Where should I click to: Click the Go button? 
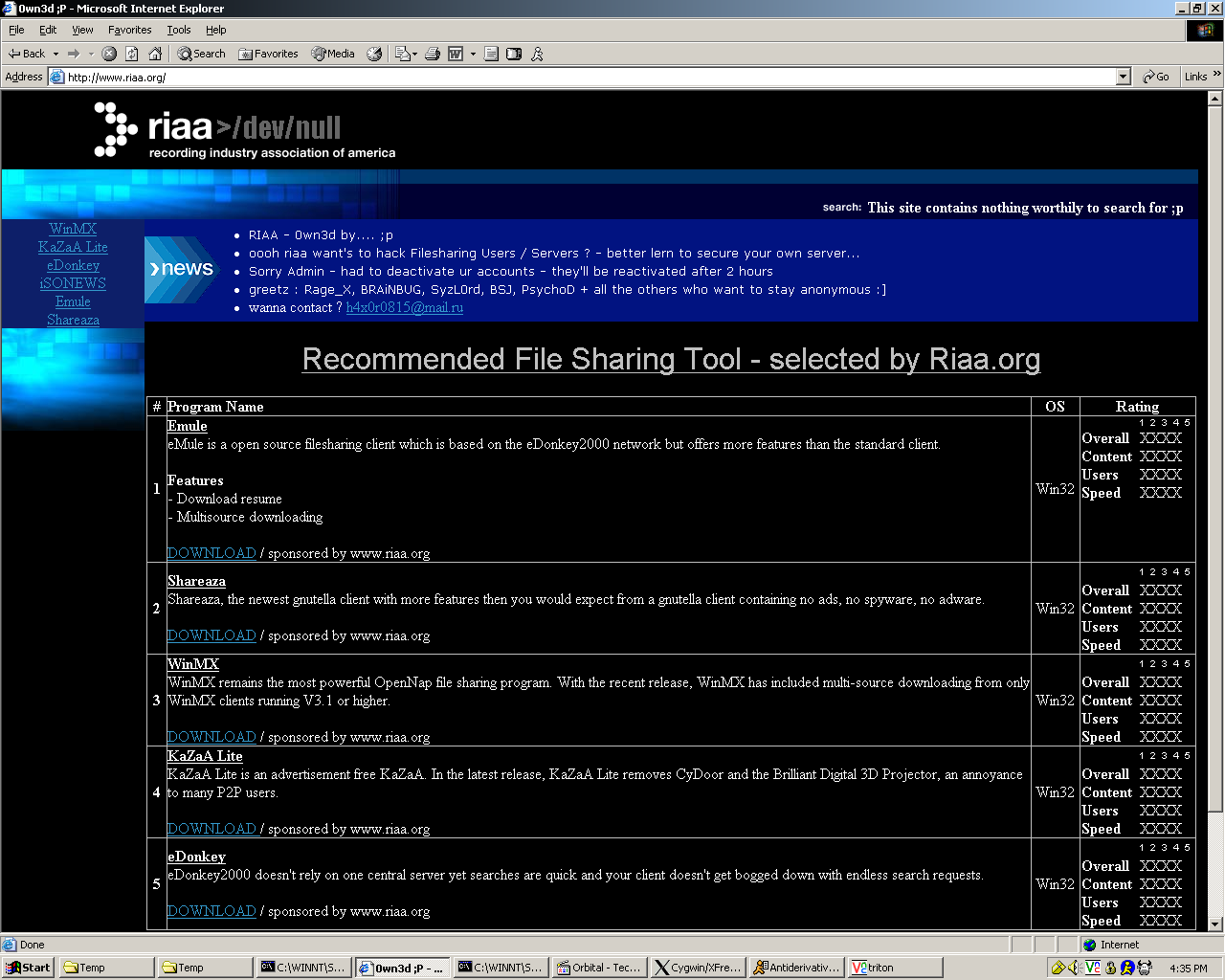(1156, 77)
